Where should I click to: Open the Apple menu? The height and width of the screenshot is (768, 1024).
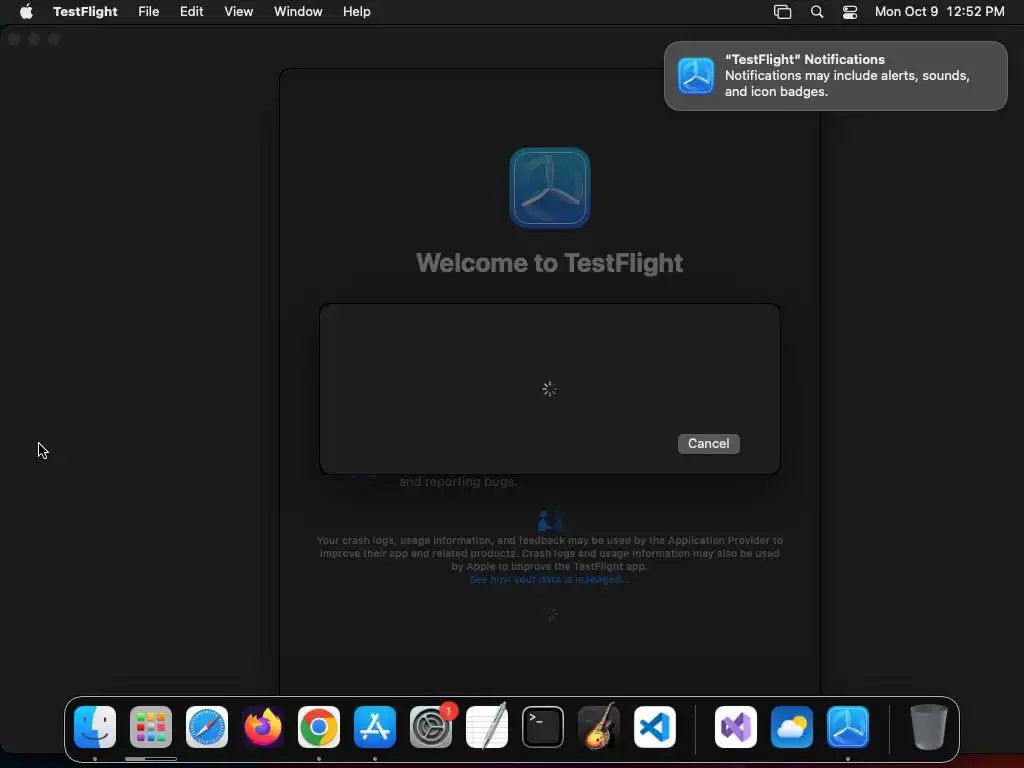[x=26, y=11]
